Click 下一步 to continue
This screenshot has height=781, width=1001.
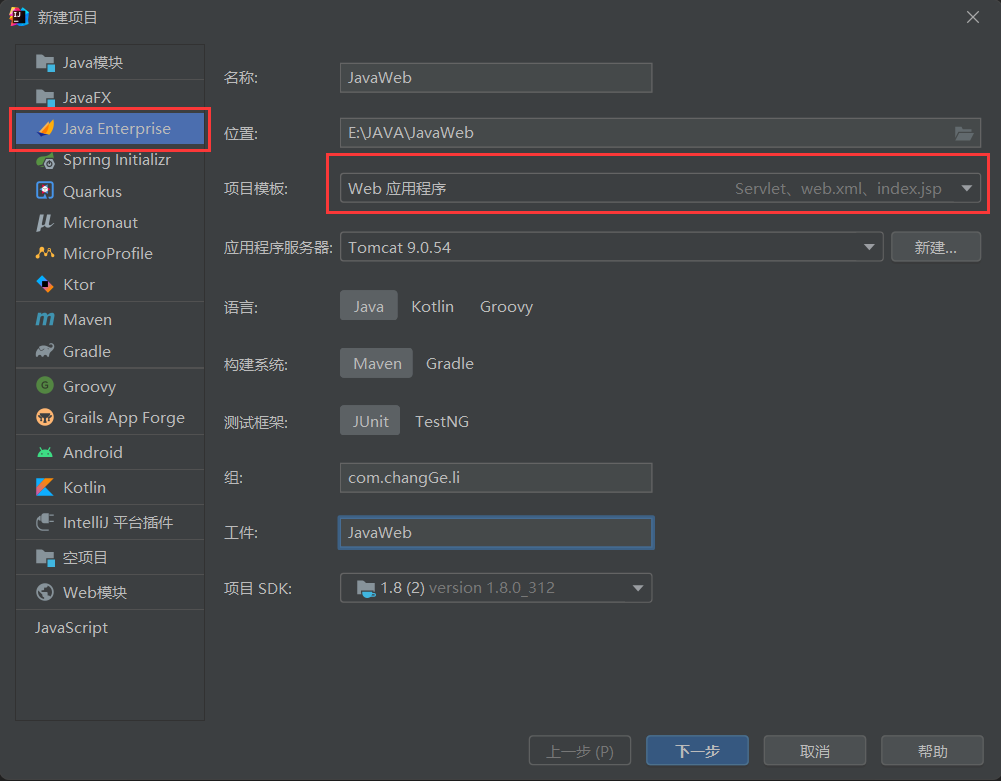tap(697, 751)
